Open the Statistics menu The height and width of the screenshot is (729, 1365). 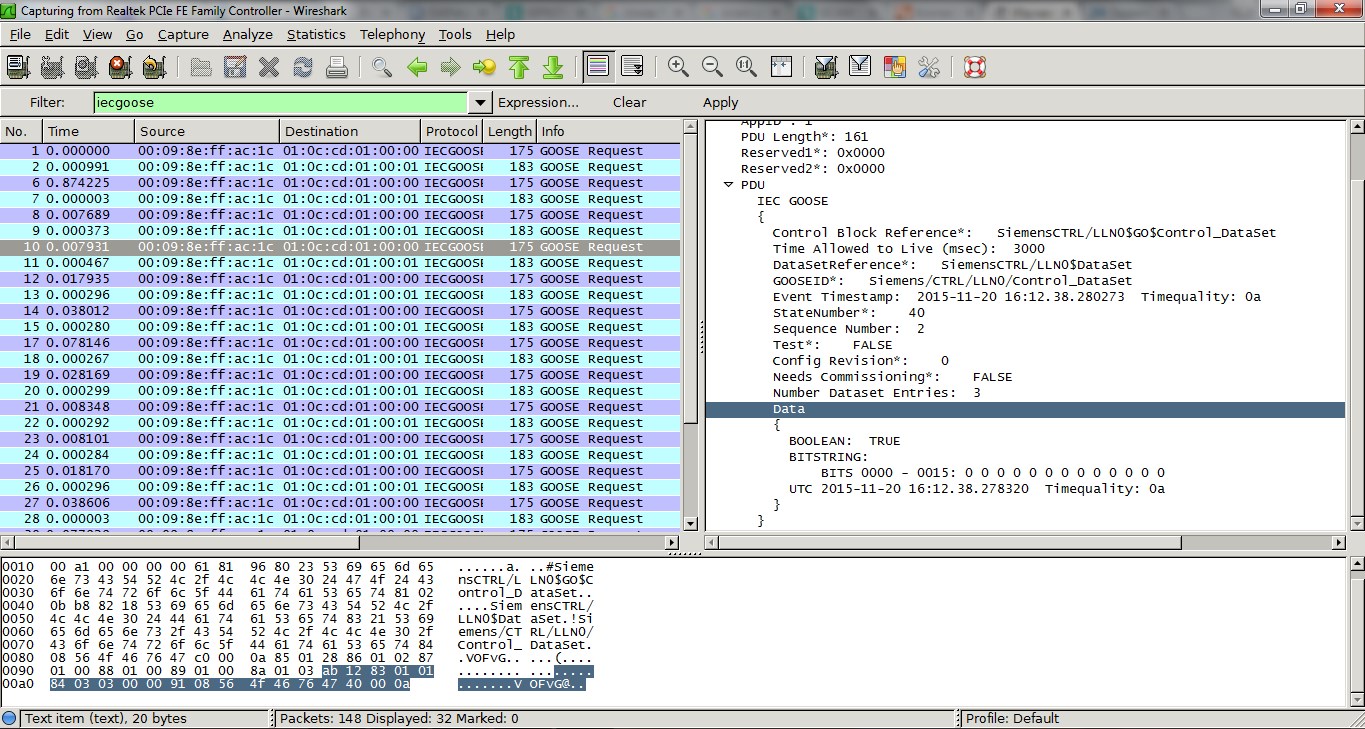pos(316,34)
